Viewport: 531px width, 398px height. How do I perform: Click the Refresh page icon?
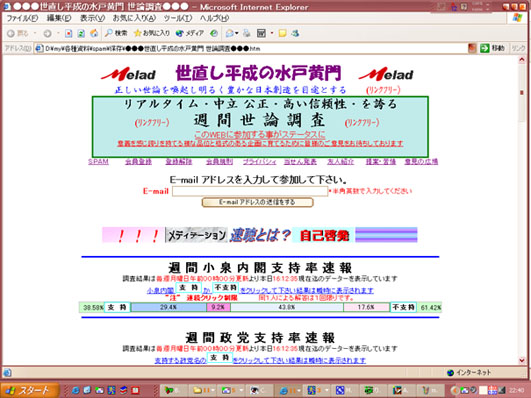pos(81,33)
